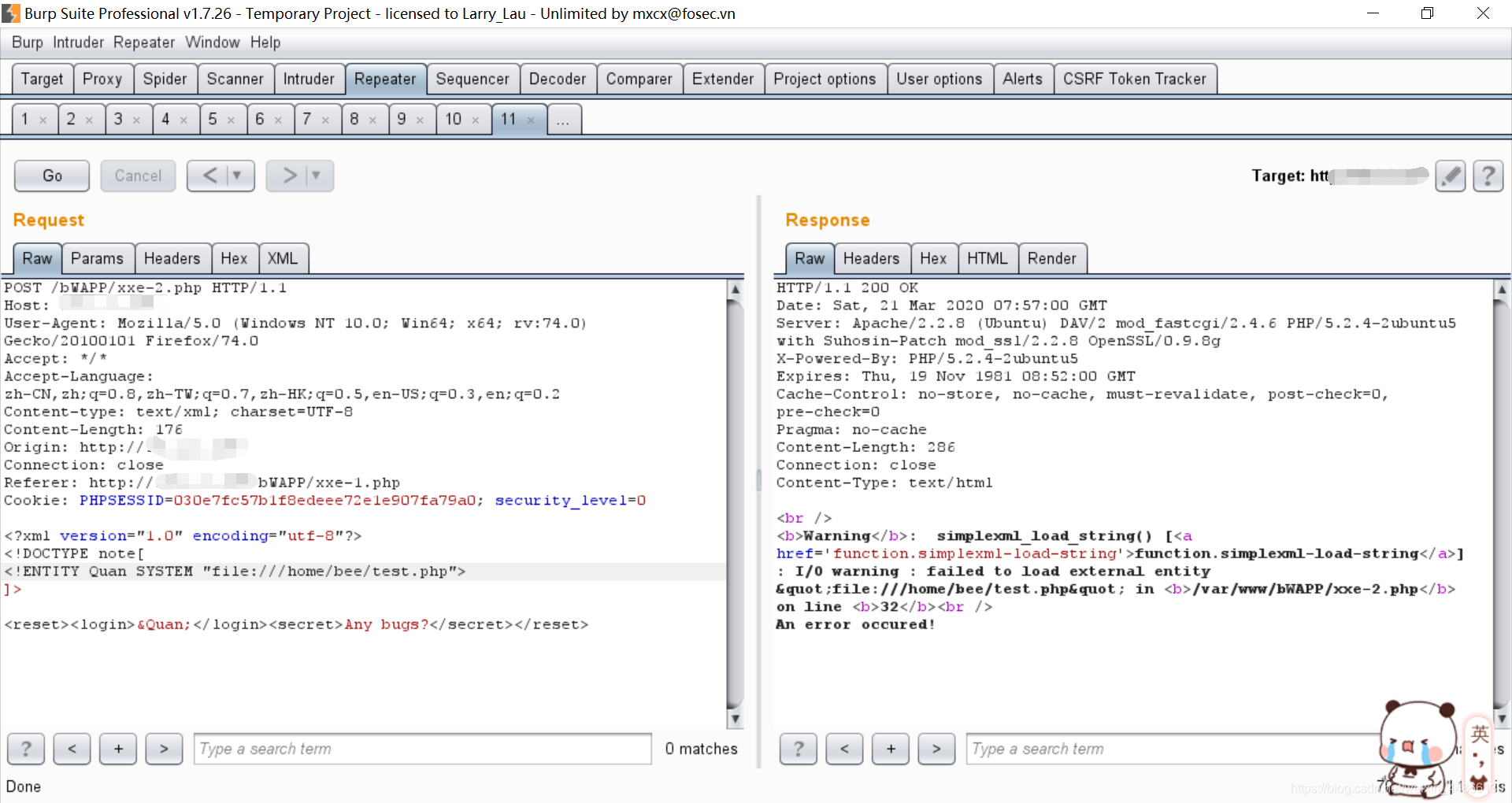Viewport: 1512px width, 803px height.
Task: Close Repeater tab 10 with its x
Action: click(x=476, y=120)
